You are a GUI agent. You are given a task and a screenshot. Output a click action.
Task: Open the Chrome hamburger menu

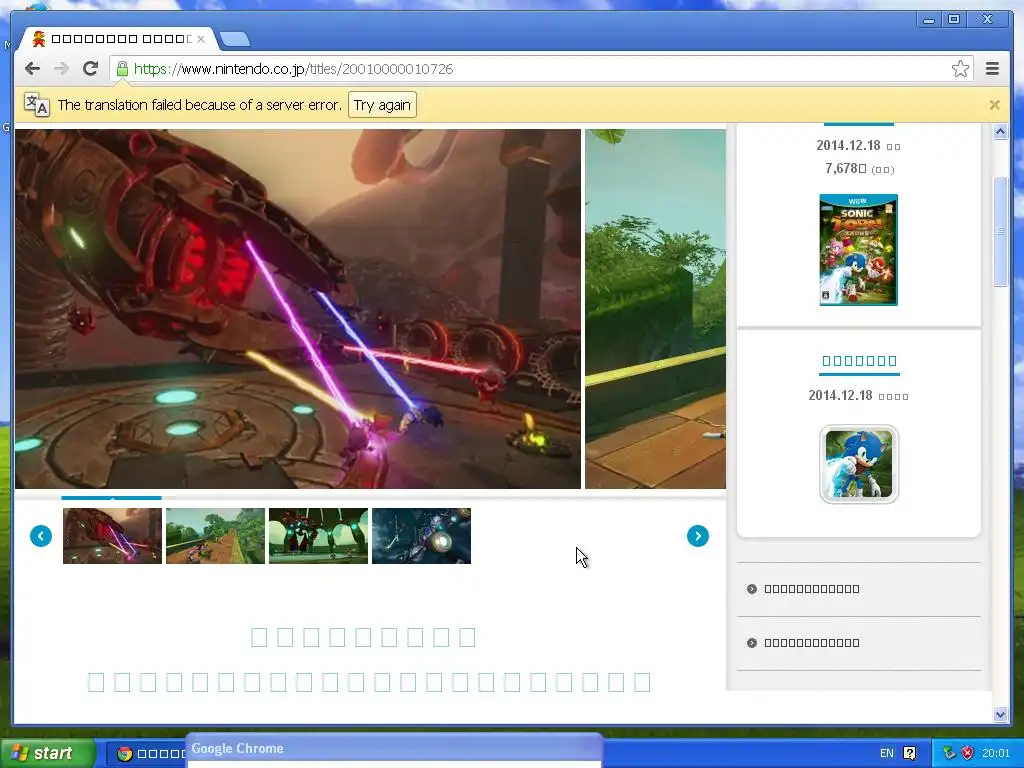coord(992,69)
